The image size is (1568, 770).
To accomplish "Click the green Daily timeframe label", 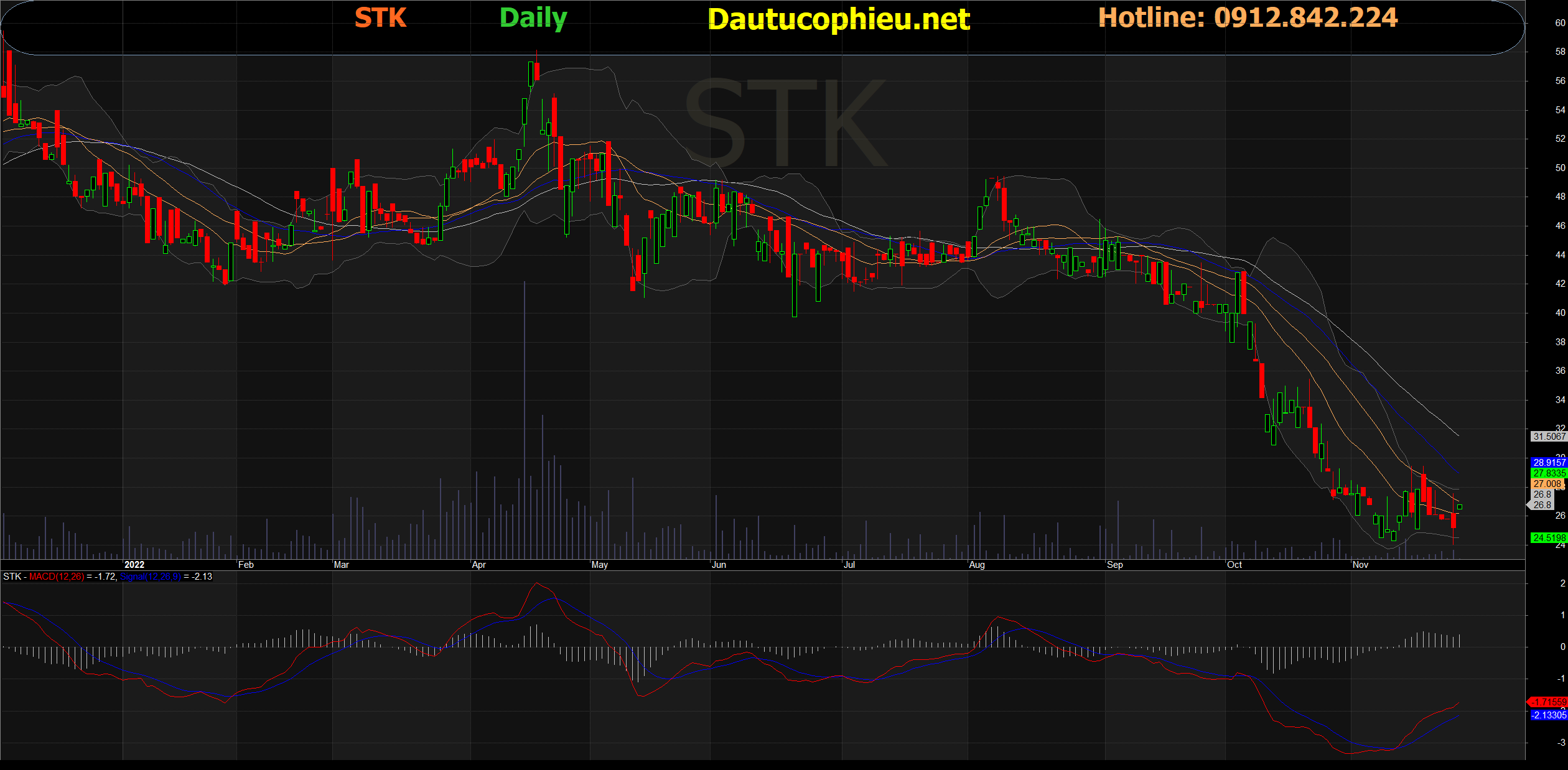I will [x=533, y=18].
